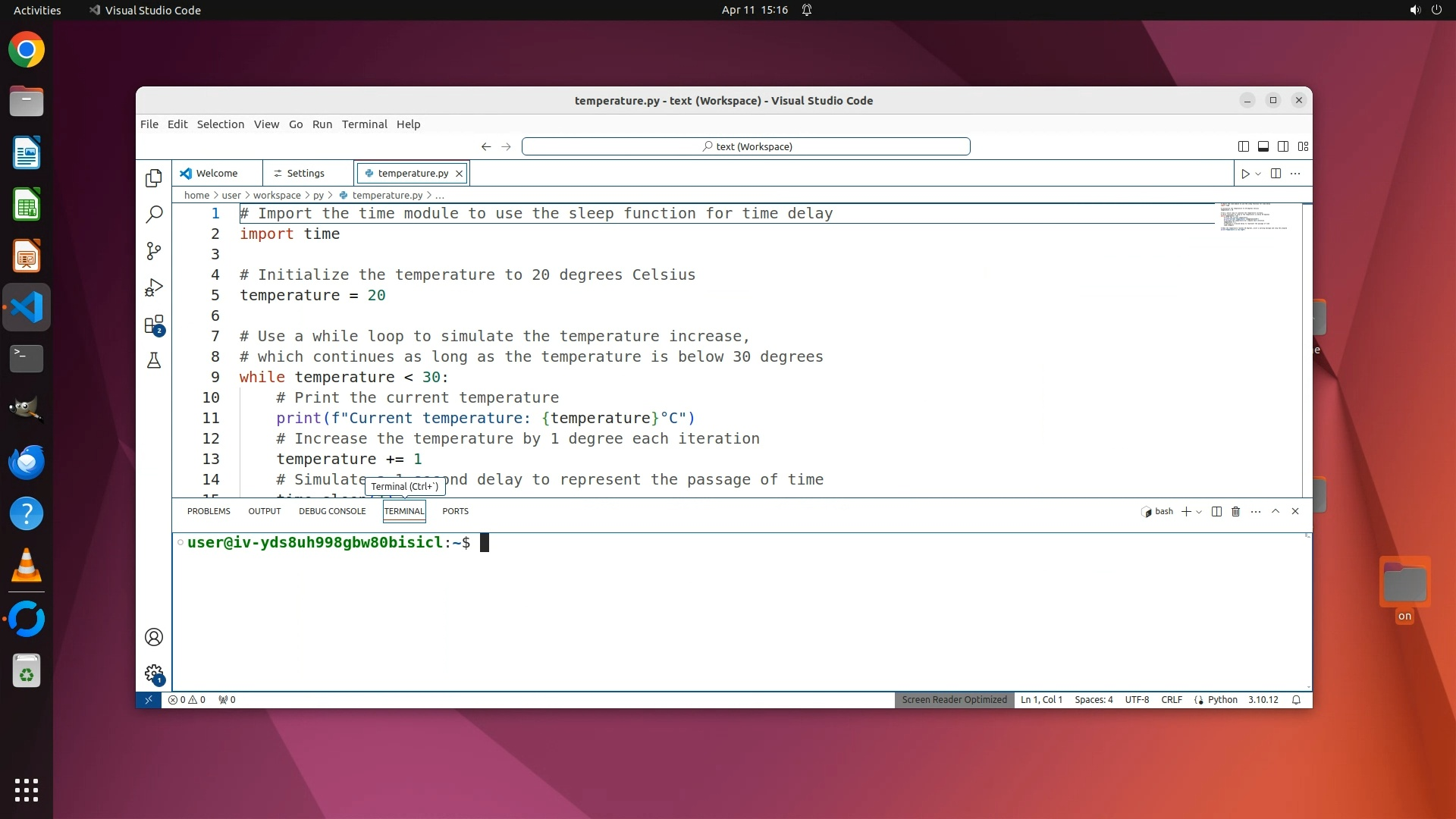
Task: Open the Manage gear icon
Action: coord(154,673)
